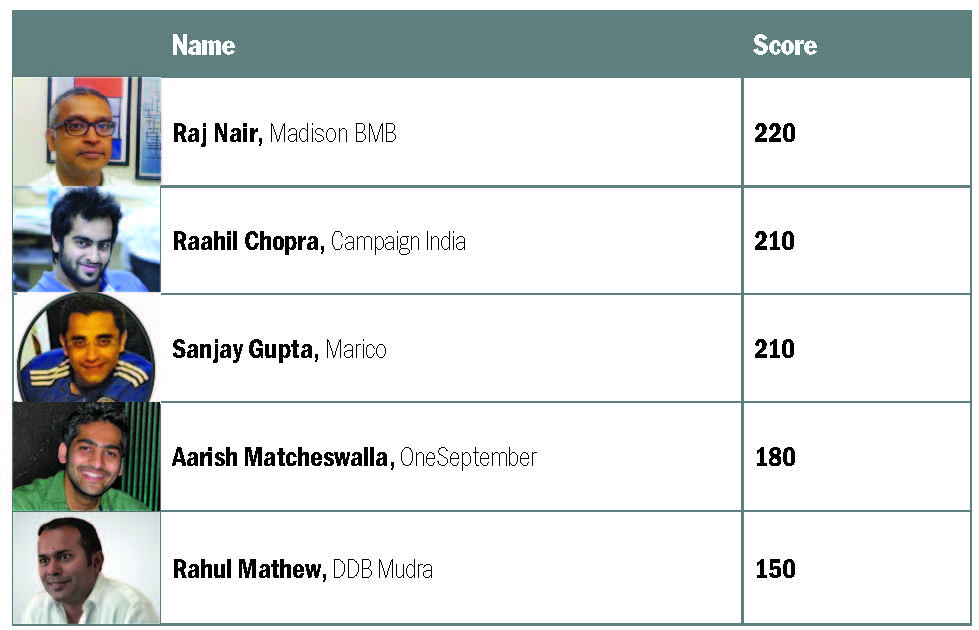The image size is (979, 630).
Task: Click the photo in the Raj Nair row
Action: (x=86, y=132)
